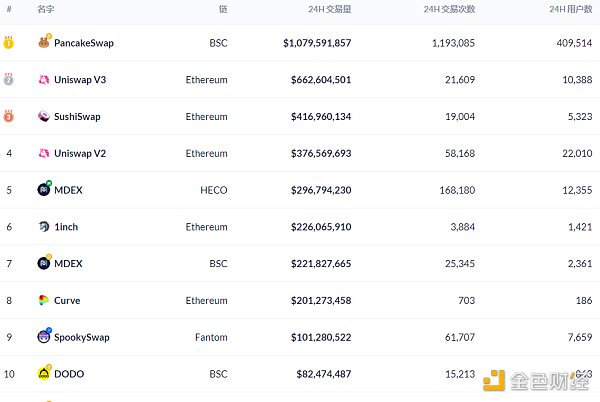The height and width of the screenshot is (402, 600).
Task: Open the SpookySwap name link
Action: (81, 337)
